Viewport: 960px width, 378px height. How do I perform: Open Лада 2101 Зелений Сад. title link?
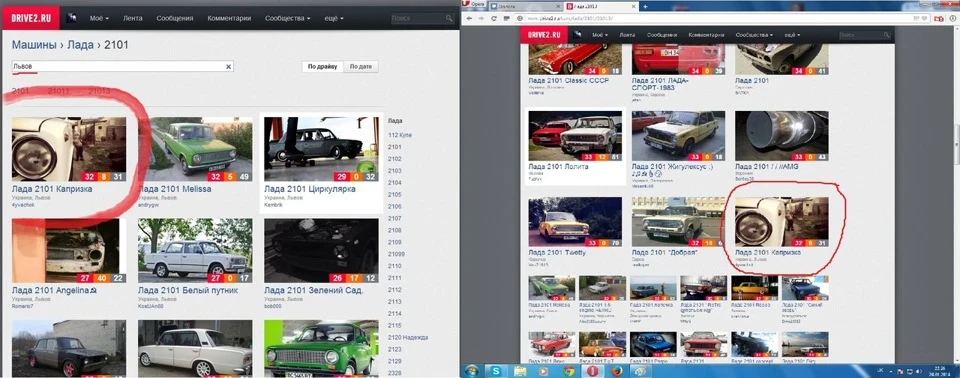click(314, 290)
